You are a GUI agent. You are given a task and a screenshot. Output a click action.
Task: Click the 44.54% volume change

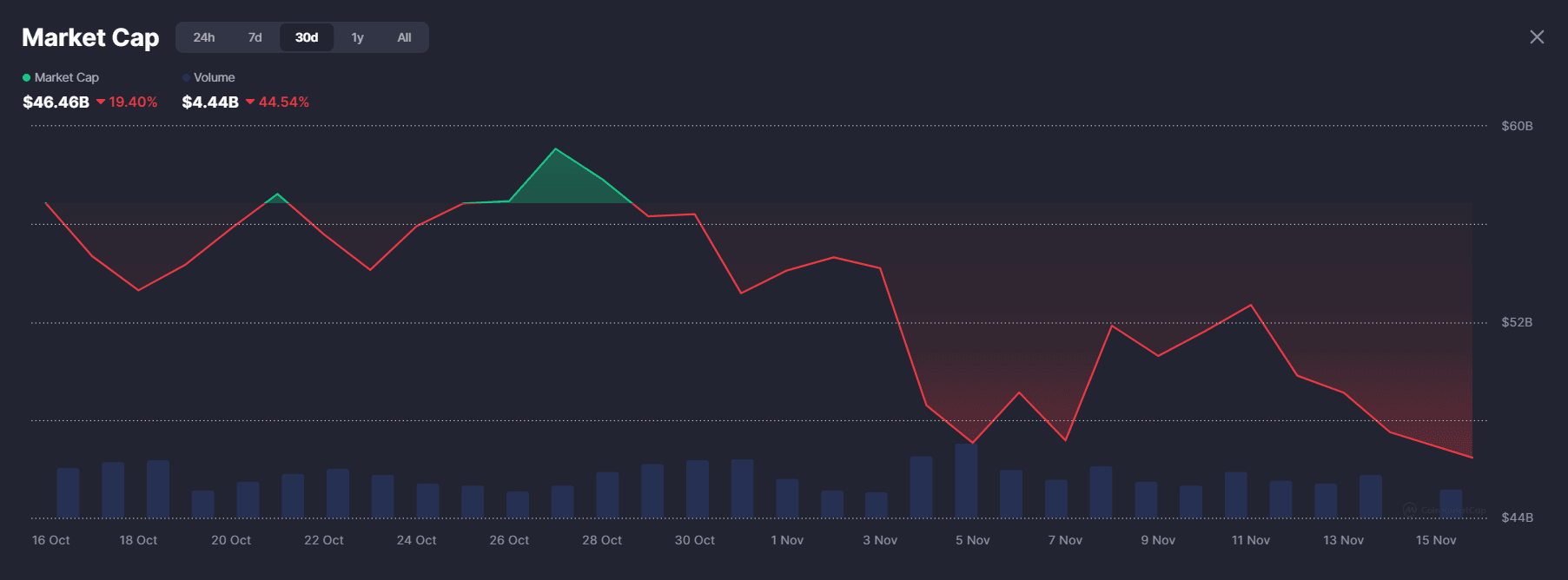coord(284,102)
